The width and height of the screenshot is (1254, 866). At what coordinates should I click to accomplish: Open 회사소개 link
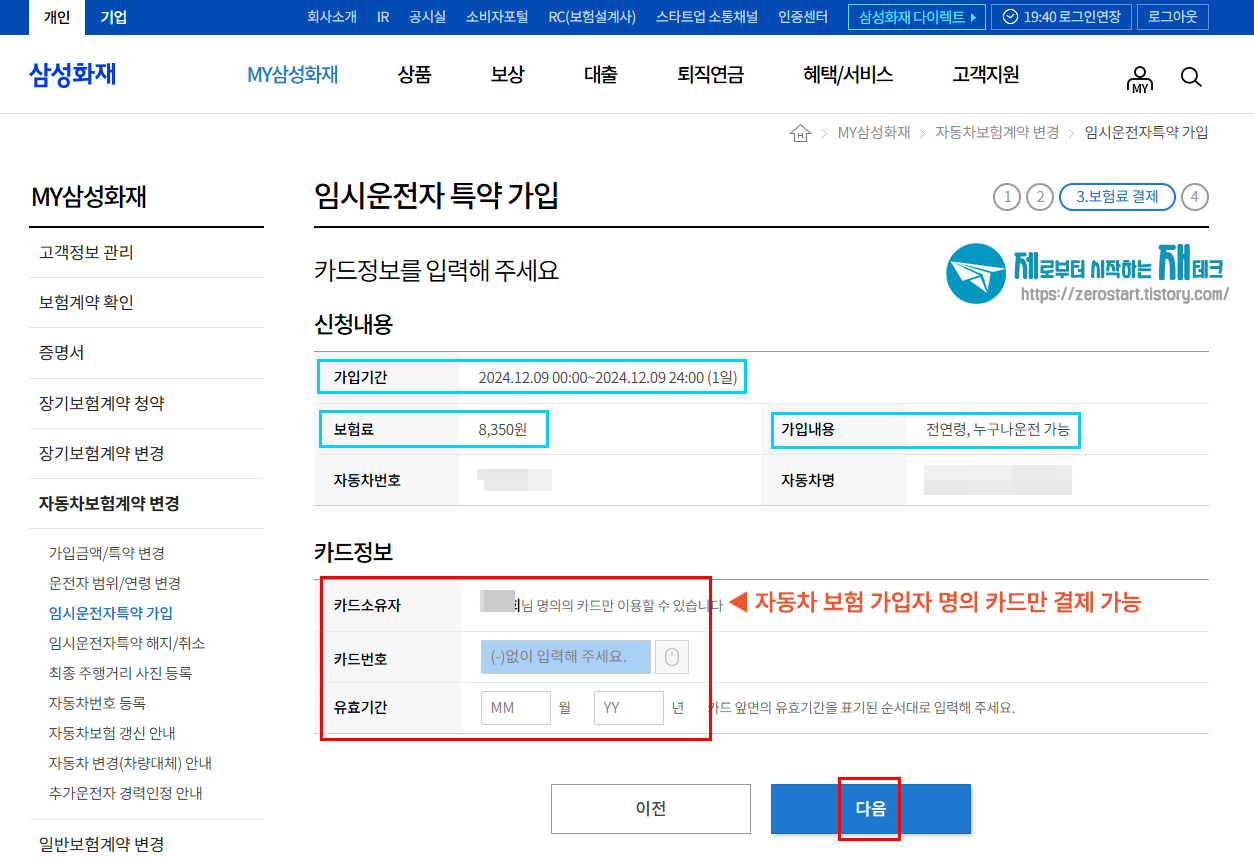(x=332, y=17)
